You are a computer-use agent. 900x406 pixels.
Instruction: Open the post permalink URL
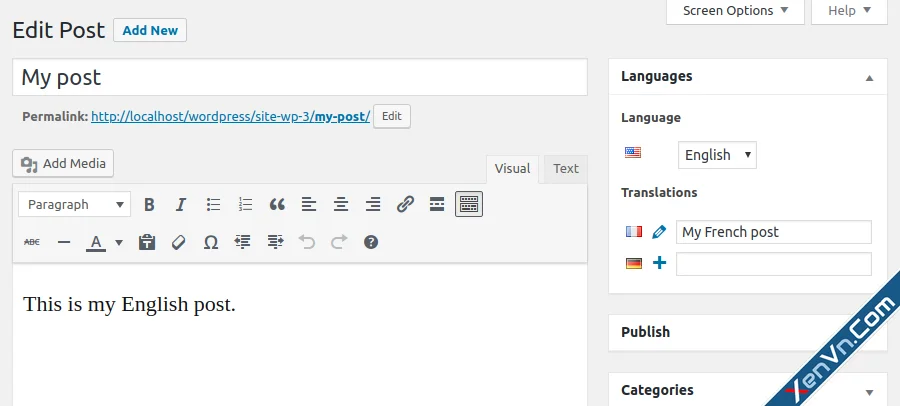tap(230, 117)
